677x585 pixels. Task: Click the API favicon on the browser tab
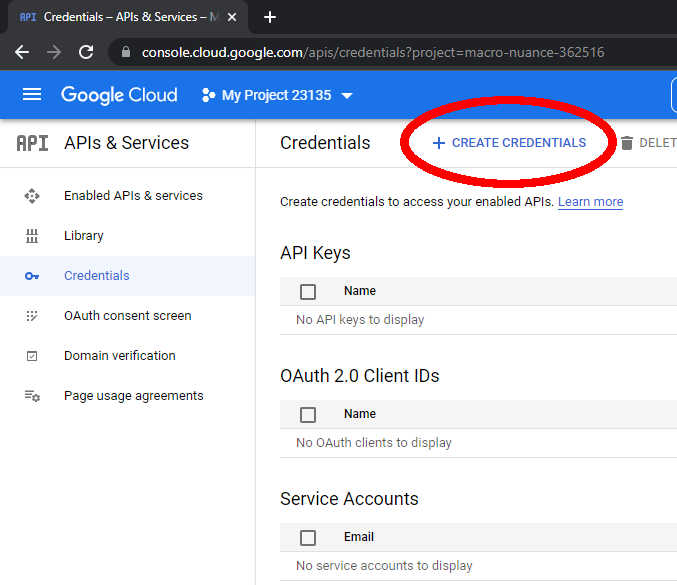(x=28, y=17)
